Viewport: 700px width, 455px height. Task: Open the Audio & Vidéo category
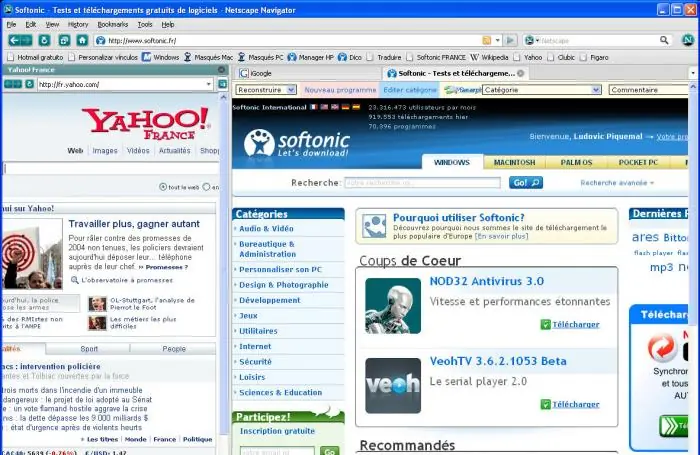266,229
